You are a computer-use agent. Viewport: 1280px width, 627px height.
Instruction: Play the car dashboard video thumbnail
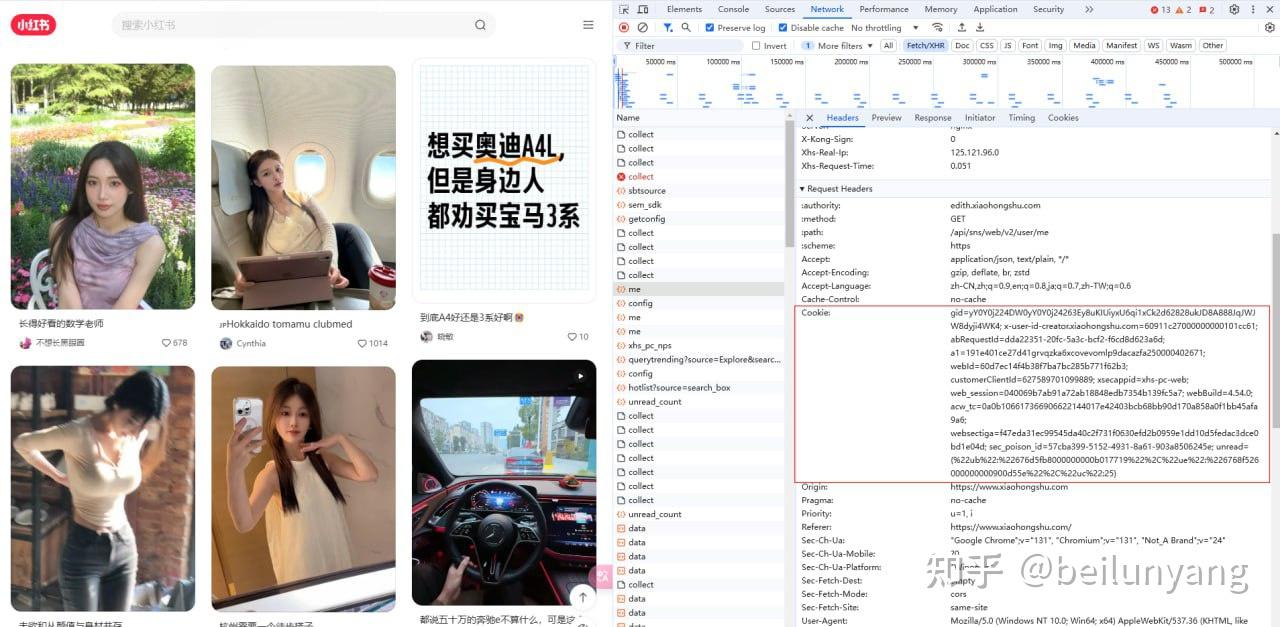(579, 376)
